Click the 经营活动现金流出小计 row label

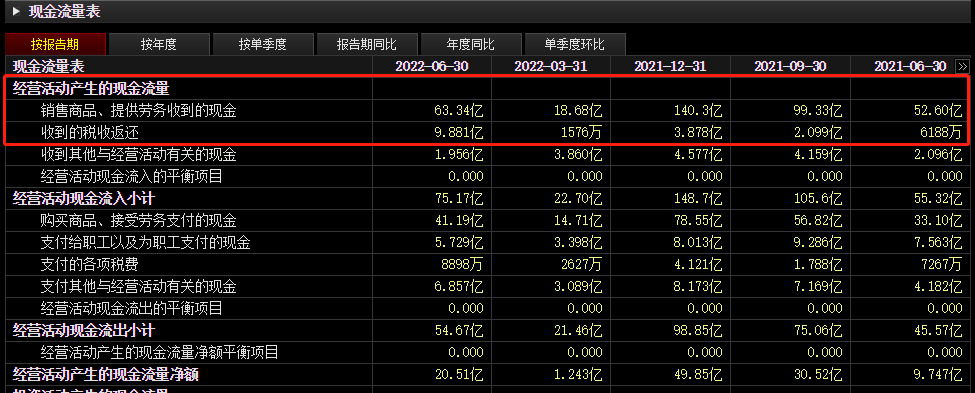point(83,330)
